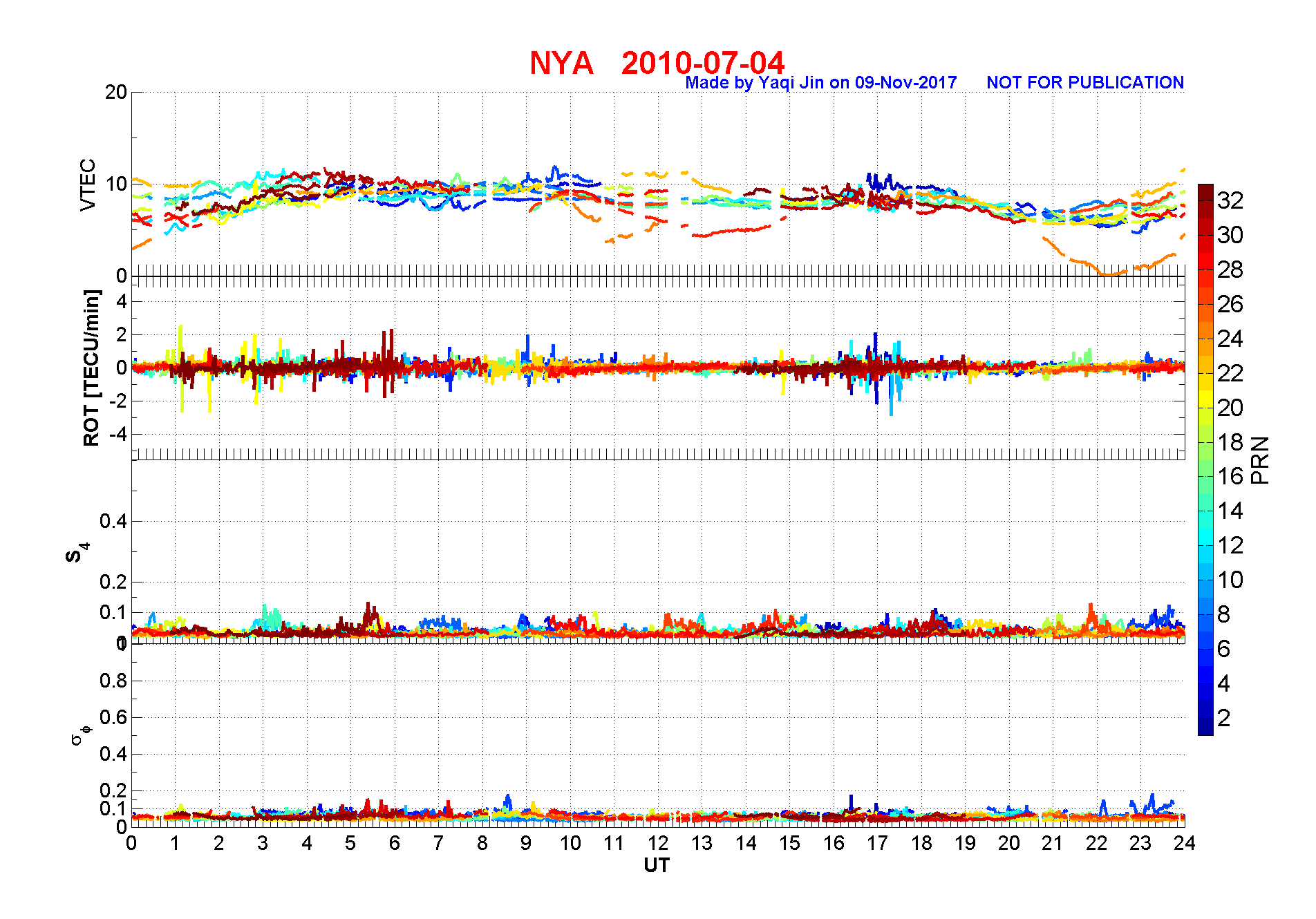Click the sigma-phi axis label
The image size is (1316, 919).
tap(80, 735)
